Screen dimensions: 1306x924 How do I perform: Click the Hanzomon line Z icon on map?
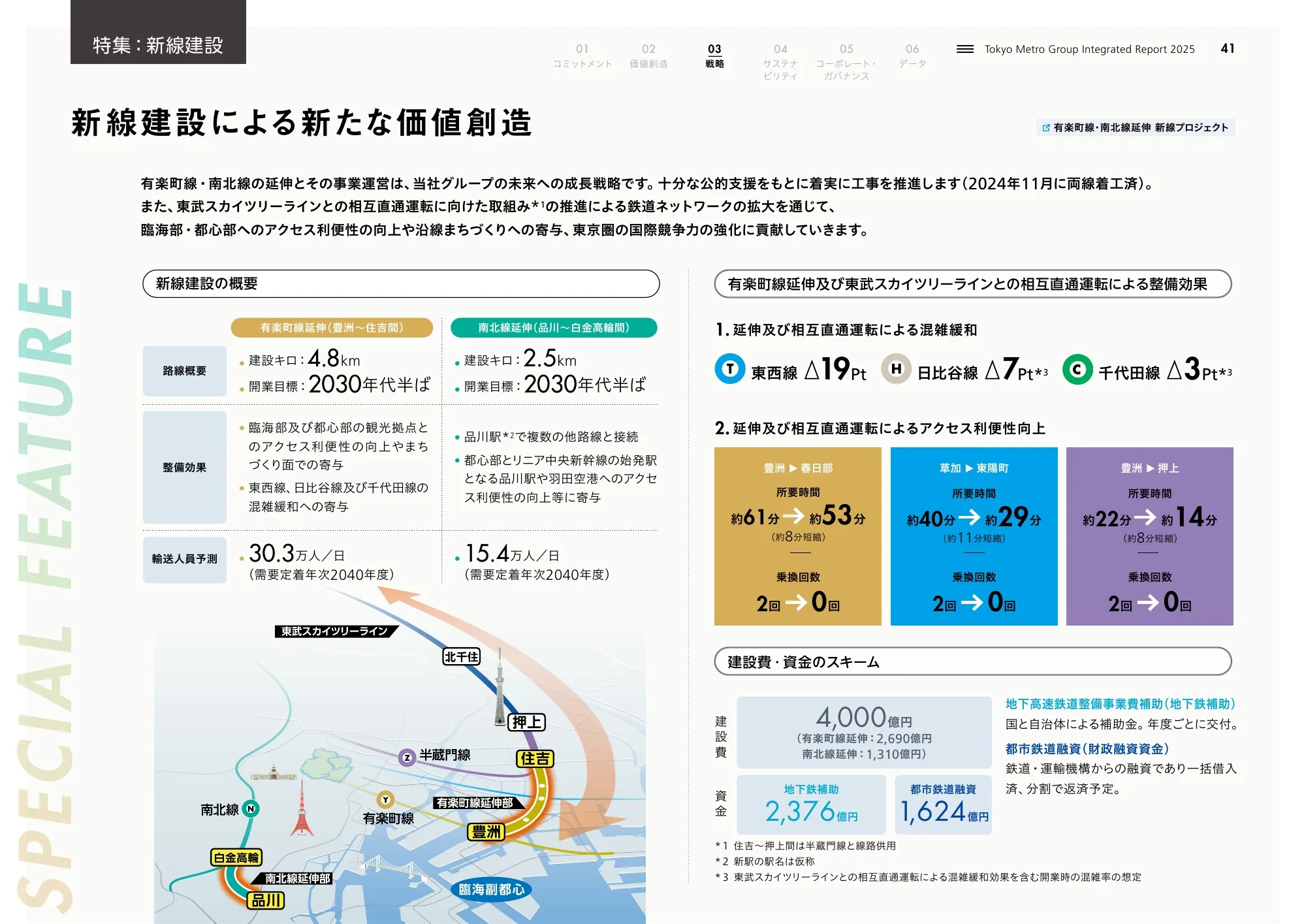[407, 757]
